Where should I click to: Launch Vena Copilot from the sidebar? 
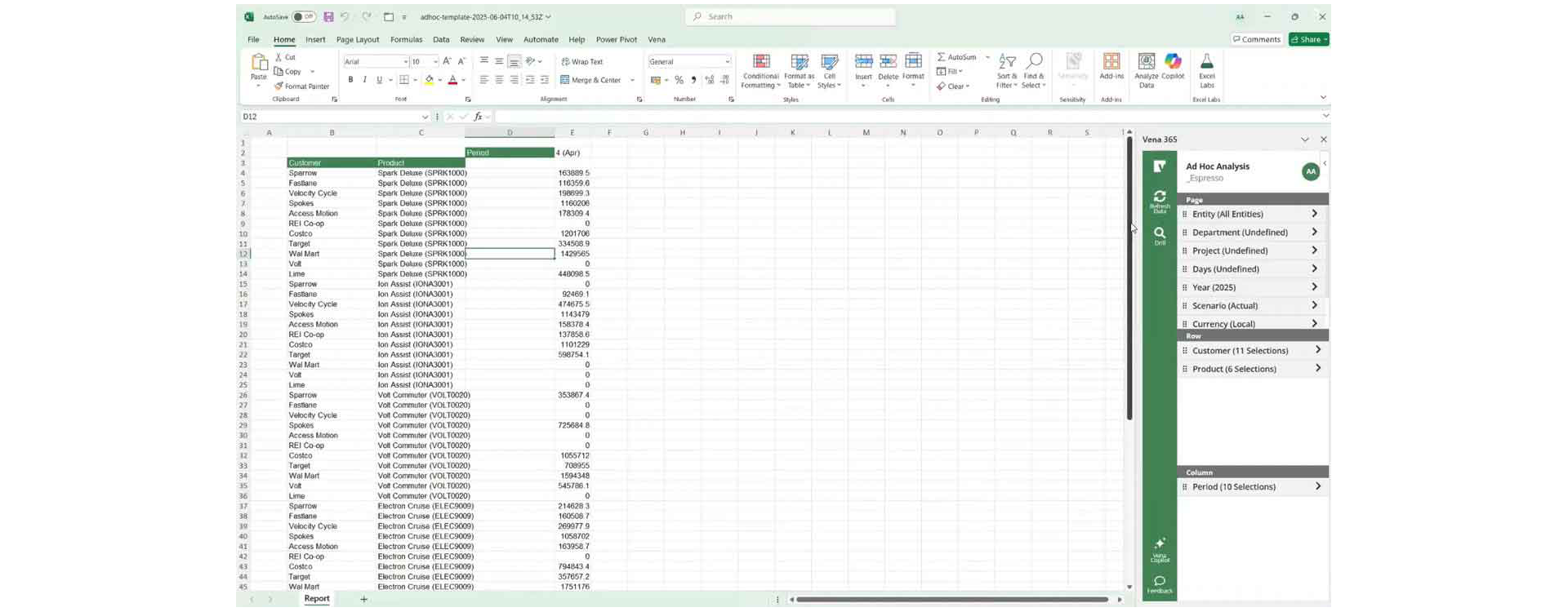point(1160,550)
